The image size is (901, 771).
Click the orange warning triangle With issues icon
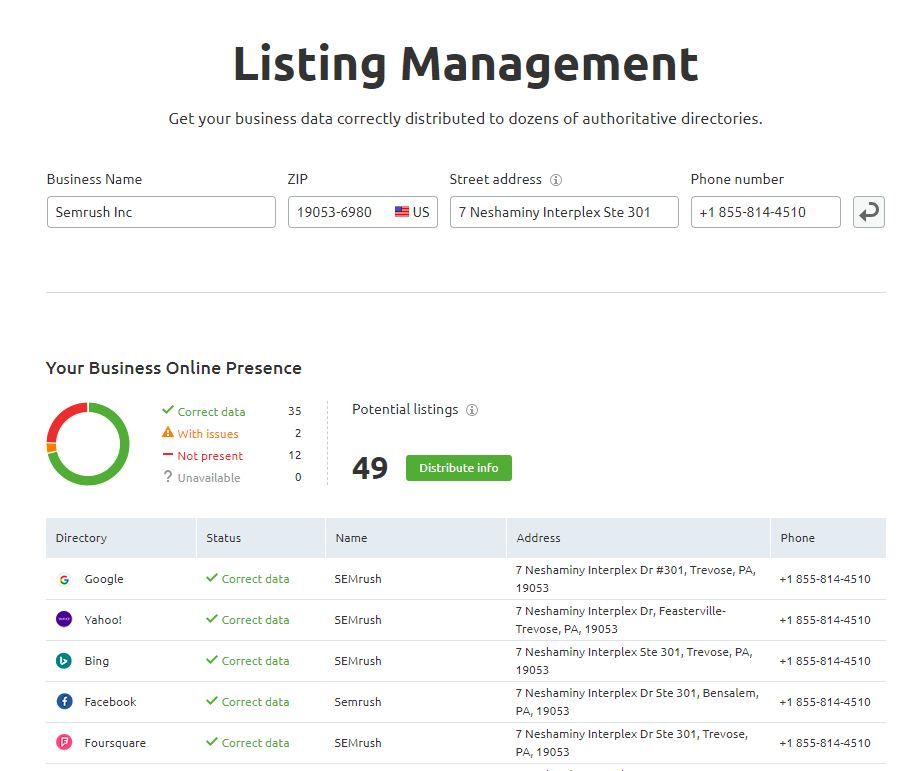(x=168, y=432)
